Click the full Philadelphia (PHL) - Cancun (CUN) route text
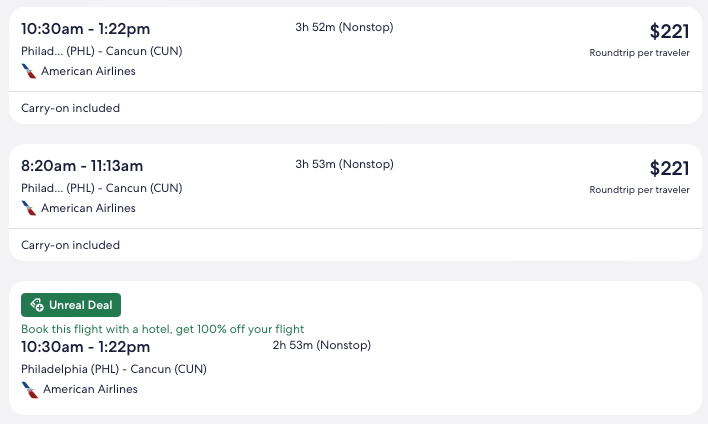 coord(113,369)
